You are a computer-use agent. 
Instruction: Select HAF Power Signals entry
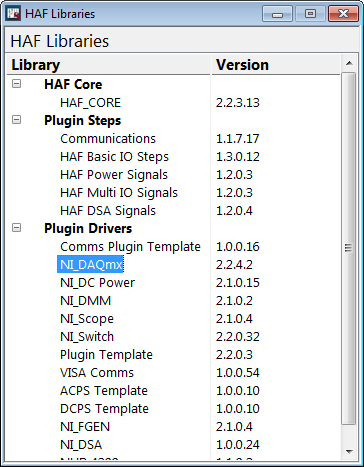coord(114,175)
